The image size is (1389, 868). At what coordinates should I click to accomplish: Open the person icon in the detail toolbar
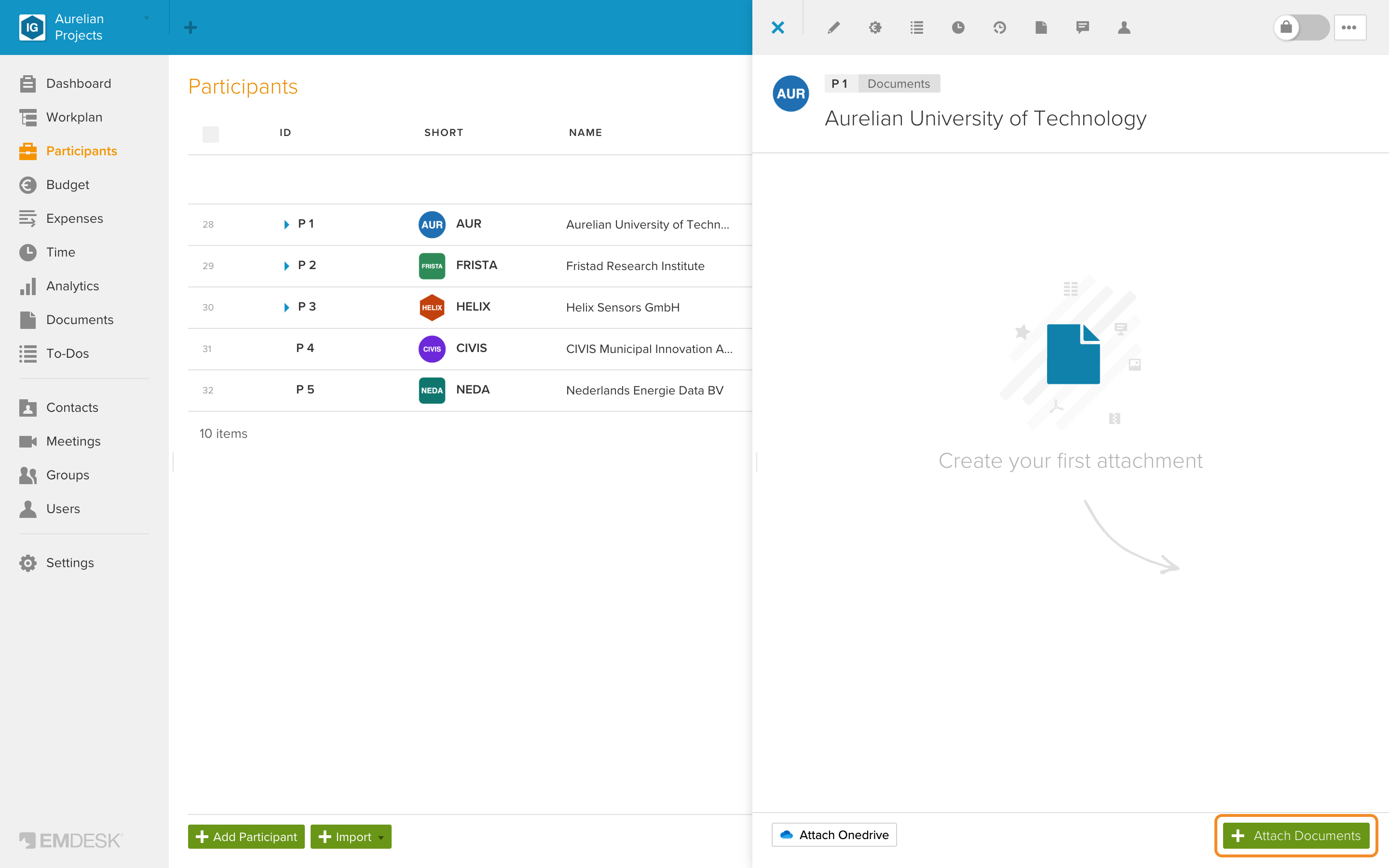[1124, 27]
